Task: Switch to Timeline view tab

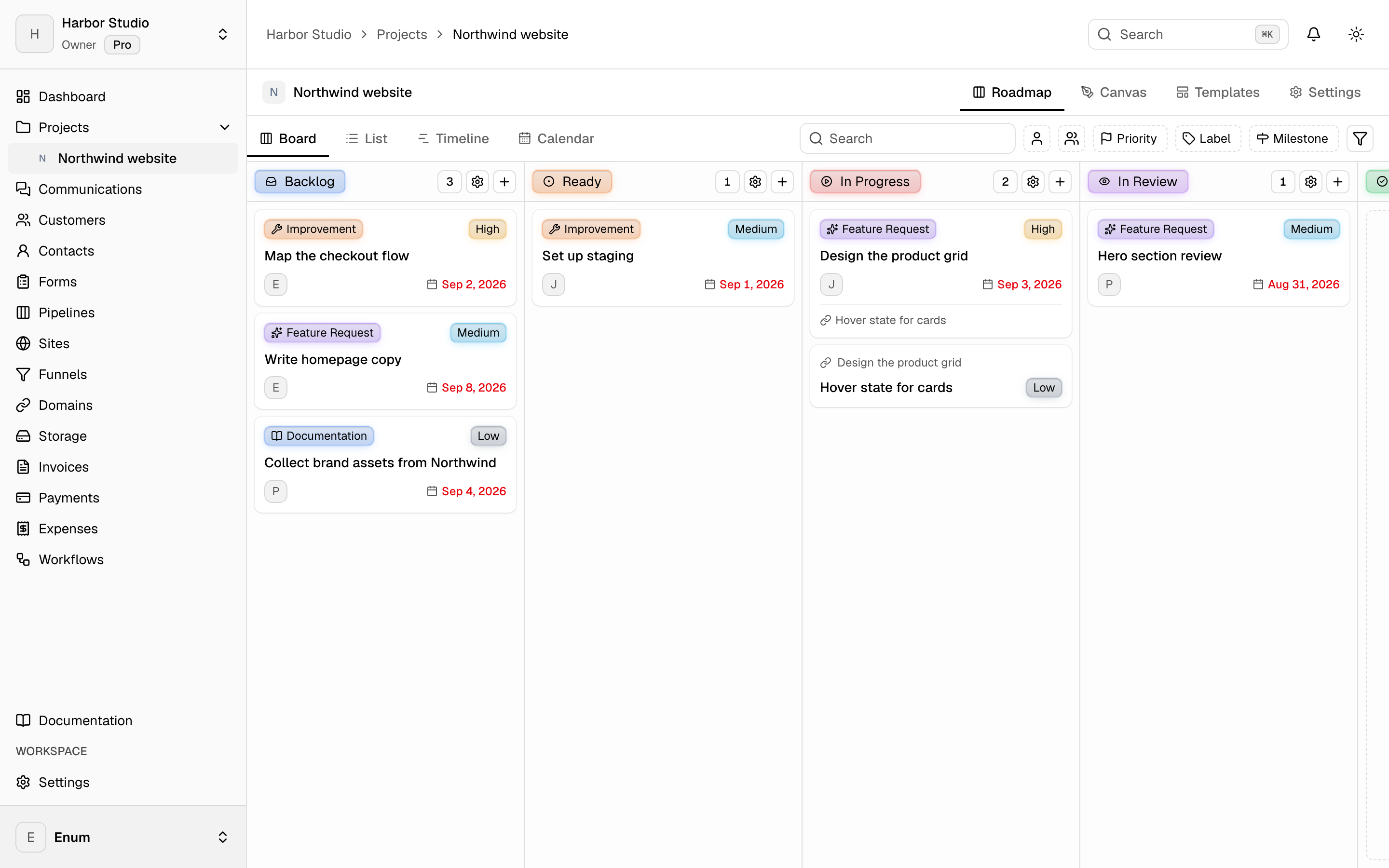Action: 453,138
